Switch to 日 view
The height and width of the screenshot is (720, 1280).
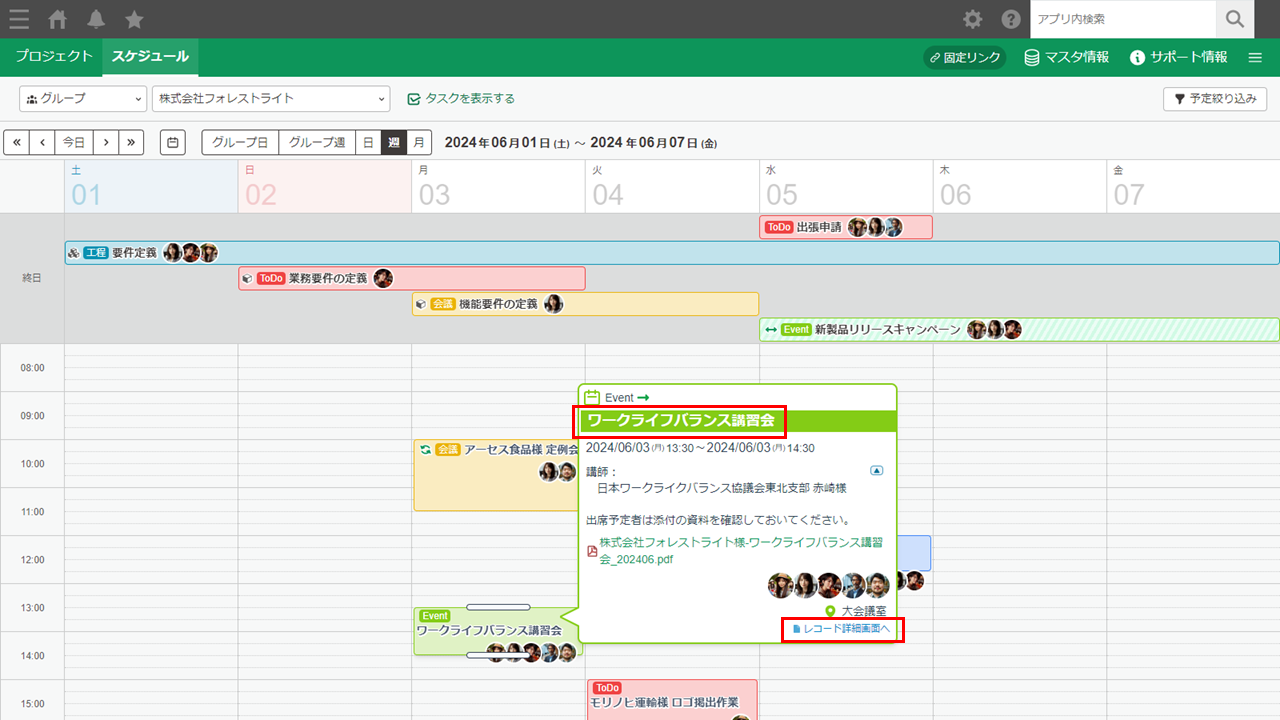point(368,142)
